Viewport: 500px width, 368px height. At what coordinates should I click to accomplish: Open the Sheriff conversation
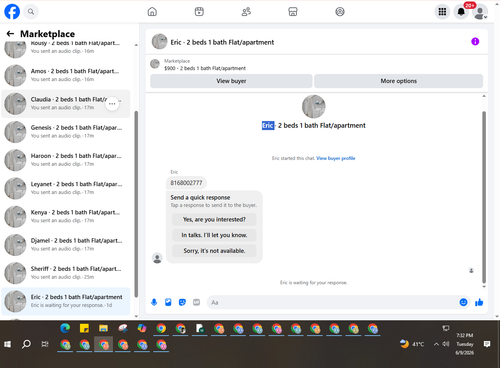(66, 273)
